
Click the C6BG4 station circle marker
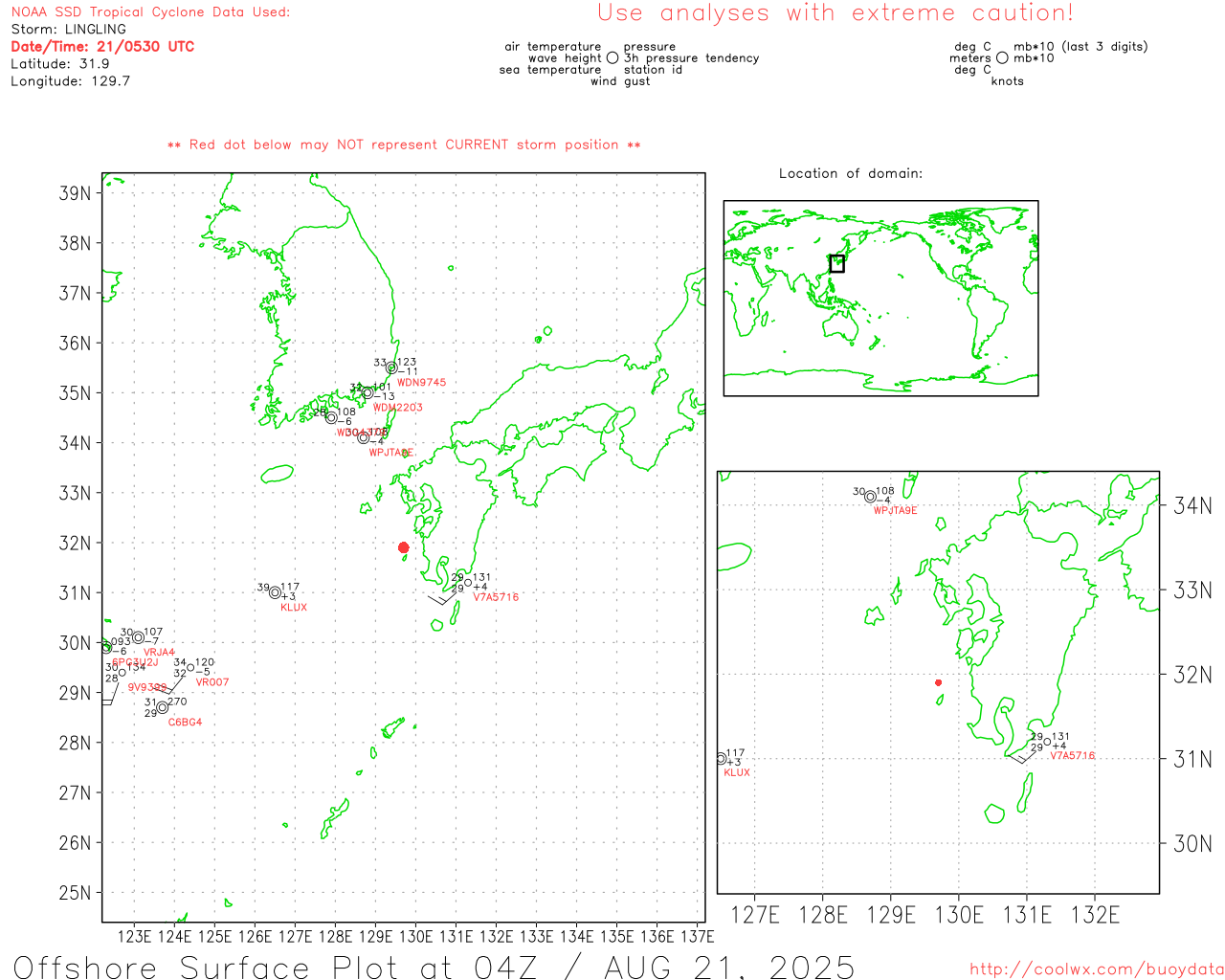pyautogui.click(x=163, y=707)
